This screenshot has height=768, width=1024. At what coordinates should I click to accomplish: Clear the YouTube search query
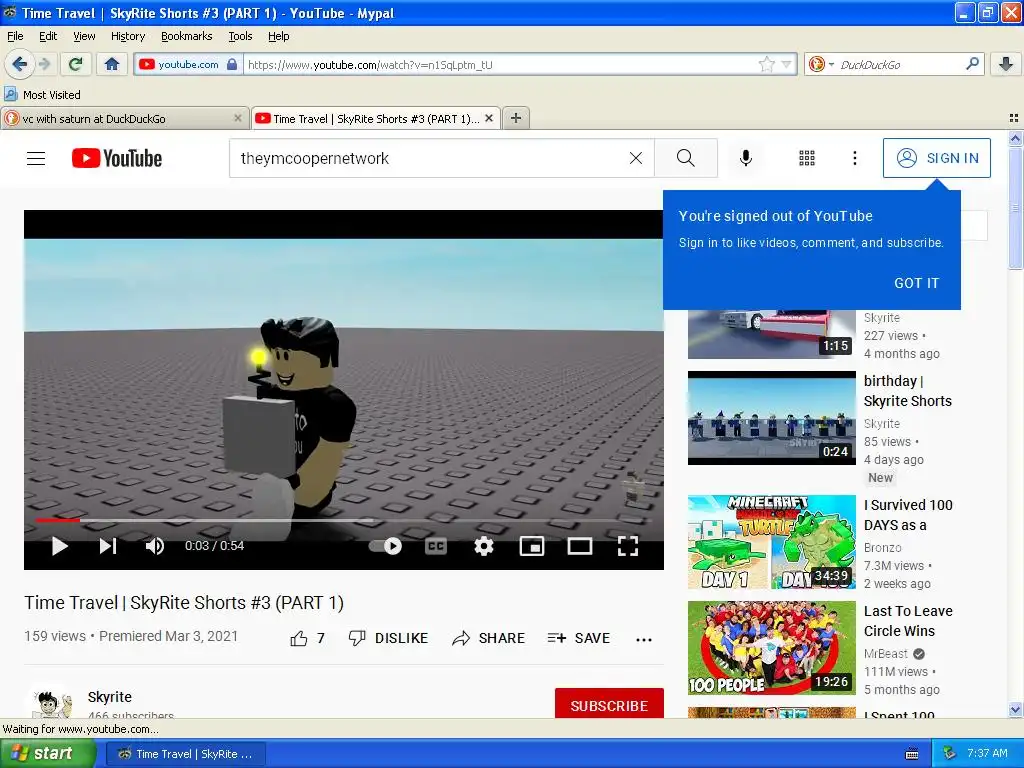point(635,158)
